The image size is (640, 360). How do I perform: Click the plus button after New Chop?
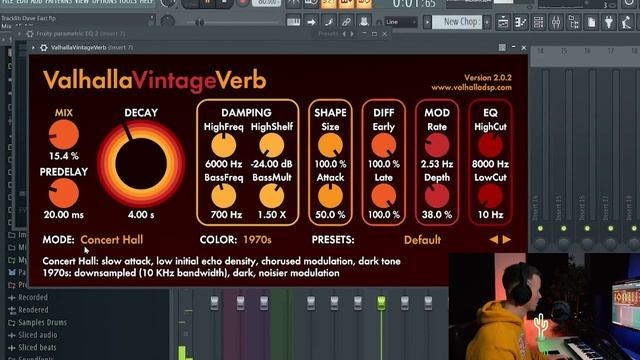tap(487, 22)
